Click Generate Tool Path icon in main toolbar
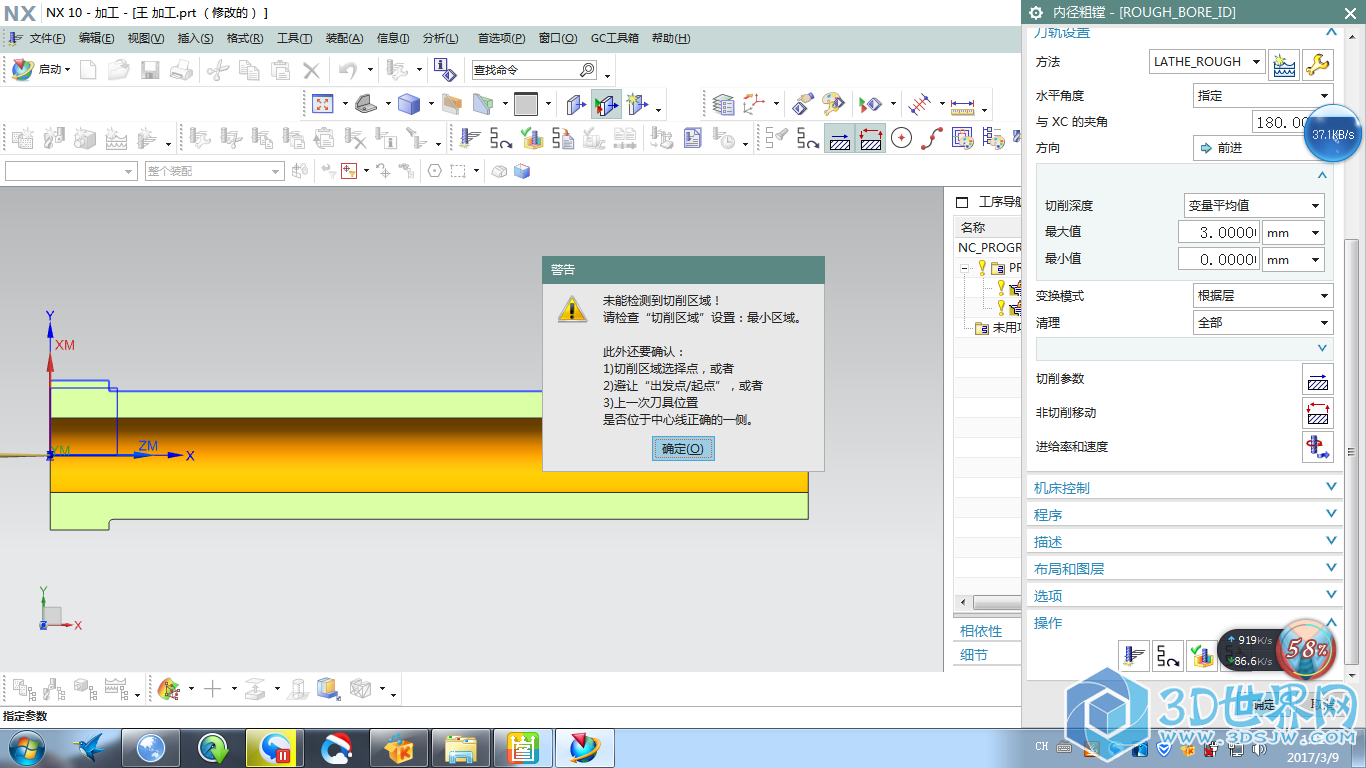The height and width of the screenshot is (768, 1366). [470, 139]
